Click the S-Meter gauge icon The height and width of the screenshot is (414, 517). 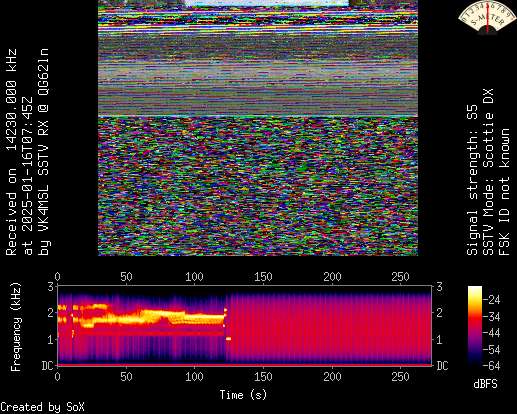(x=486, y=17)
